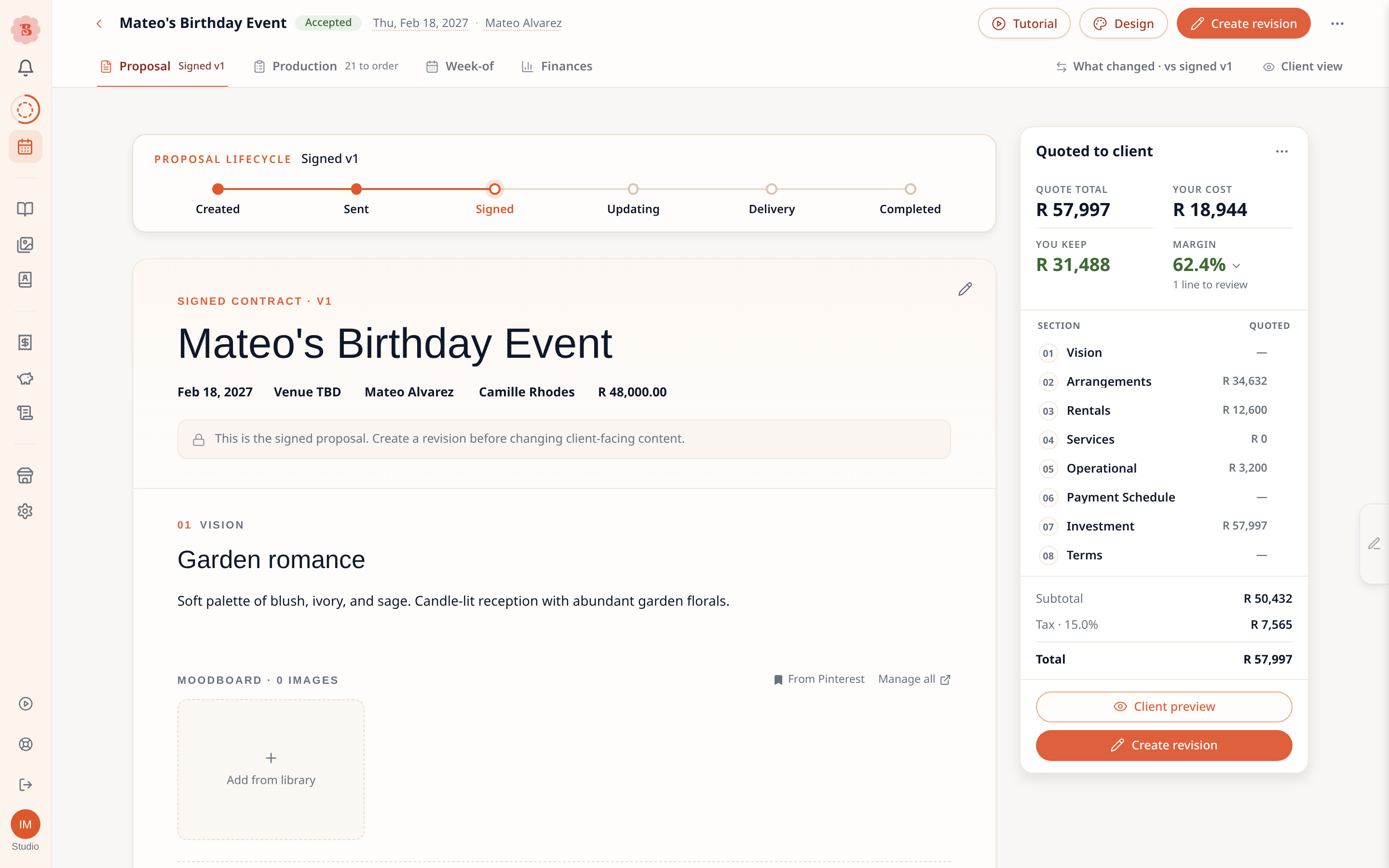1389x868 pixels.
Task: Open the calendar events icon in sidebar
Action: coord(25,147)
